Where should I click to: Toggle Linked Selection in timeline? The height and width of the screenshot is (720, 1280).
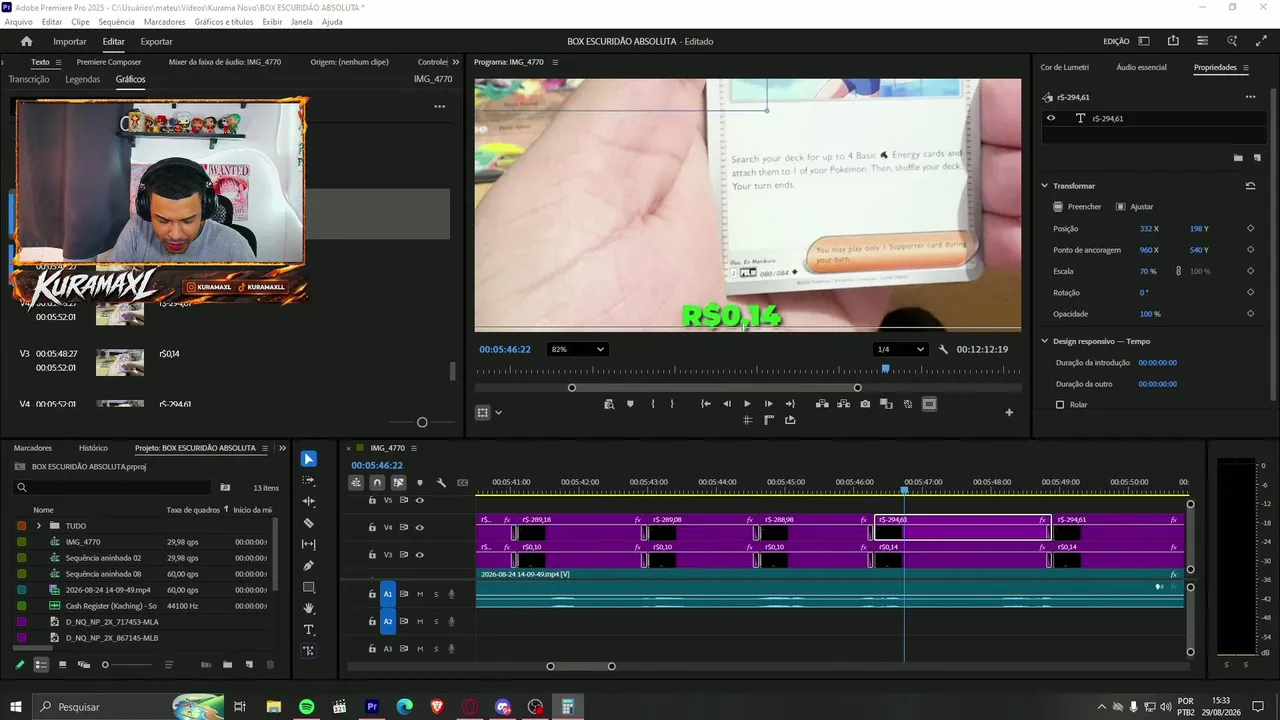[x=398, y=483]
